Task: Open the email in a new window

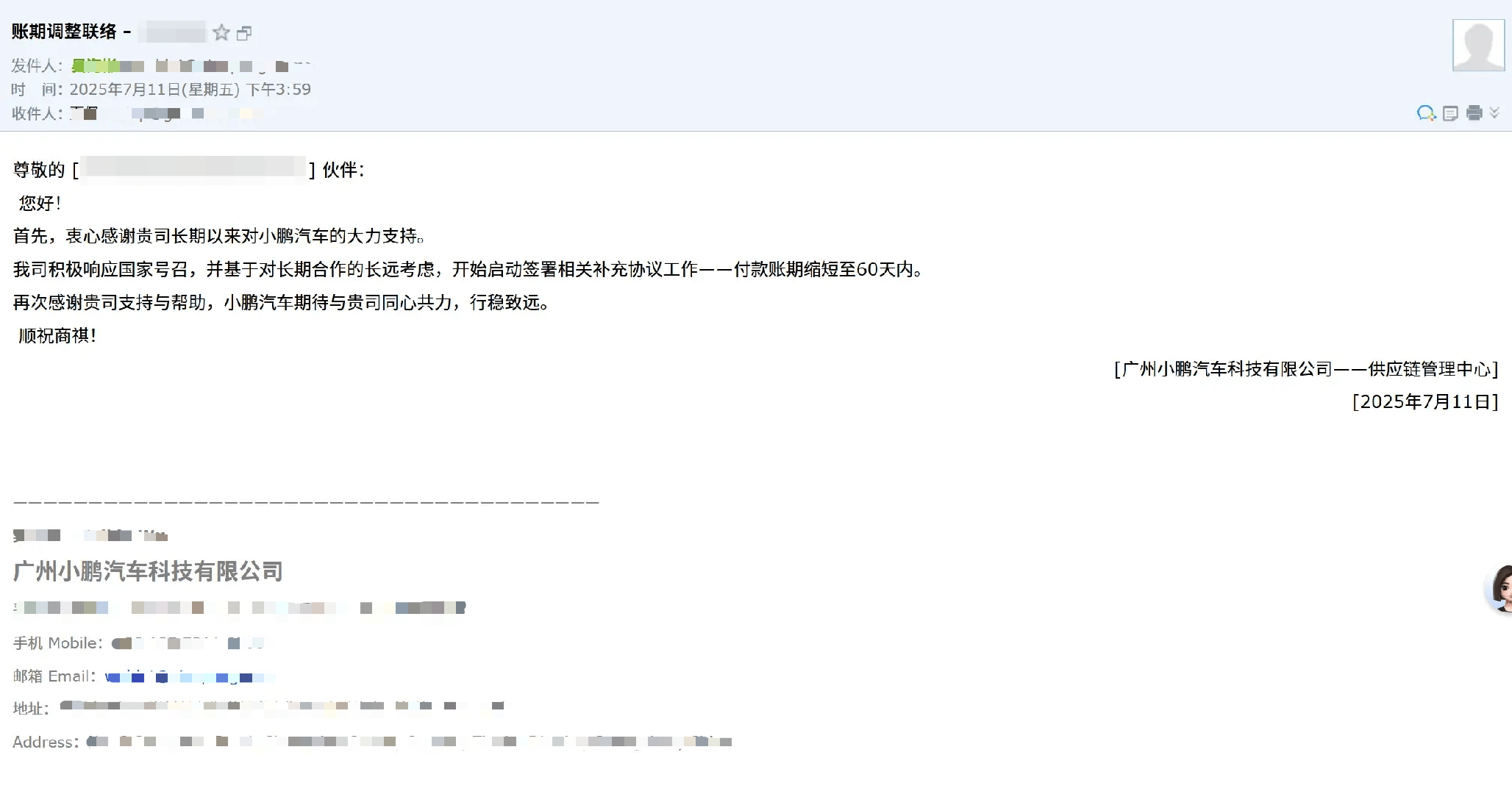Action: pos(244,33)
